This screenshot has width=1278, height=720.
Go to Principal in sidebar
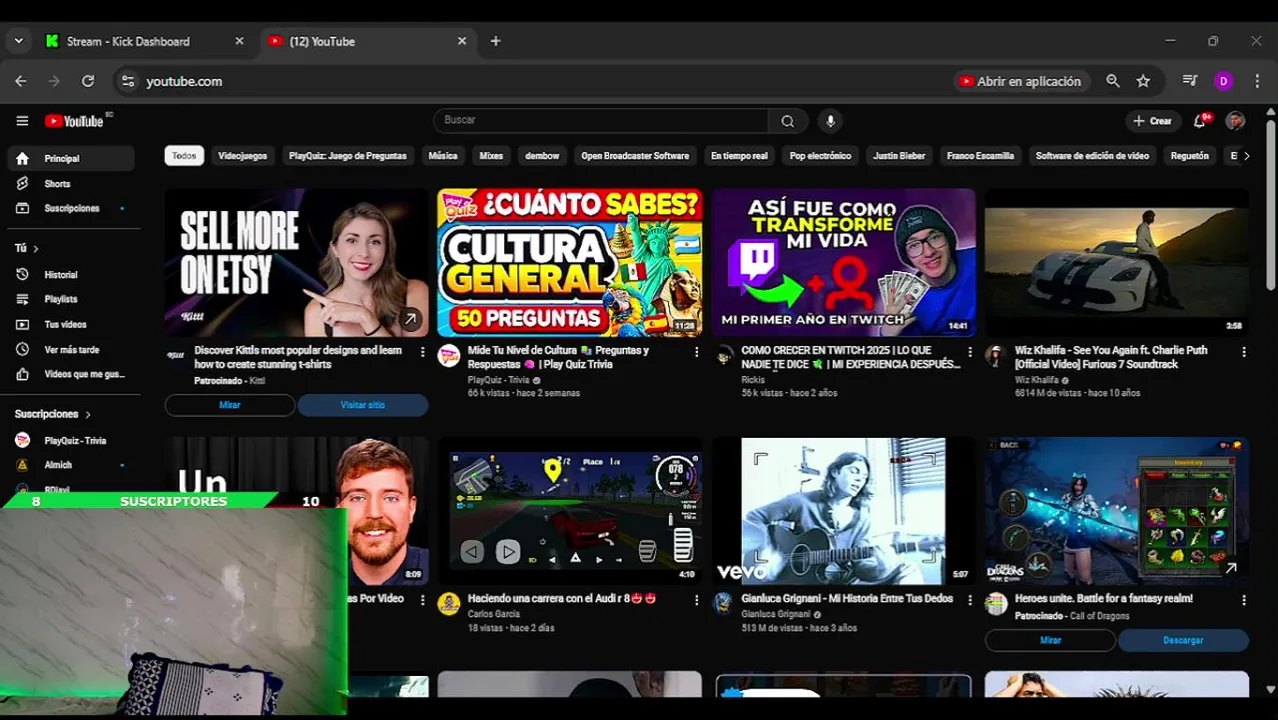(70, 159)
